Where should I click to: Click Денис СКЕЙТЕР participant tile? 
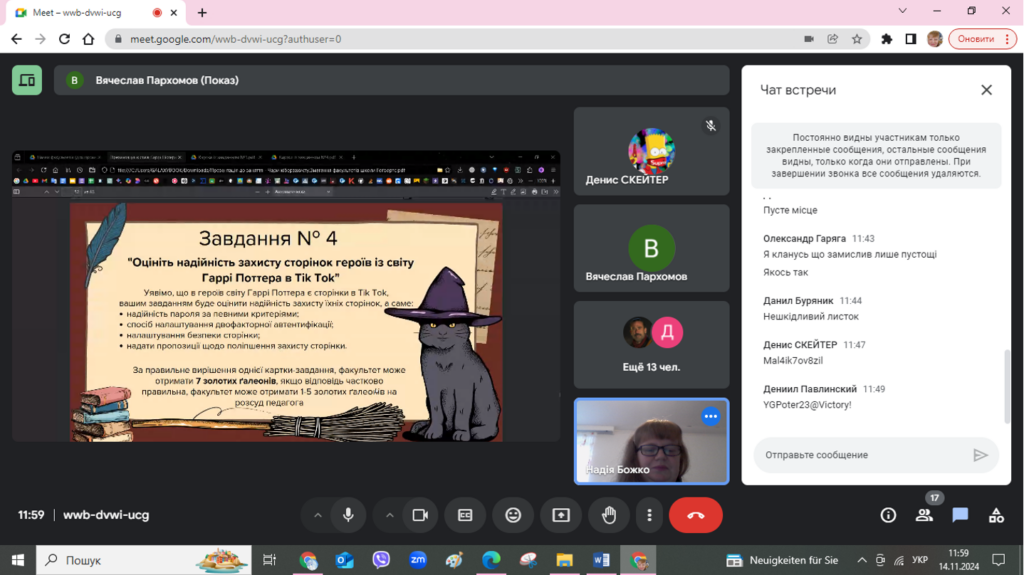point(651,151)
